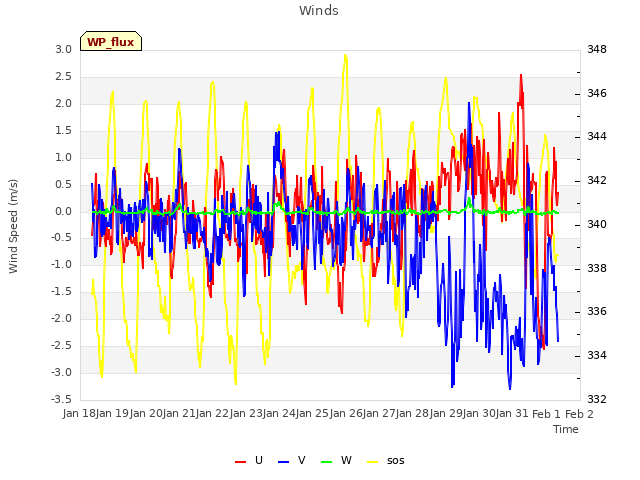Click the WP_flux annotation box
This screenshot has width=640, height=480.
(x=111, y=41)
